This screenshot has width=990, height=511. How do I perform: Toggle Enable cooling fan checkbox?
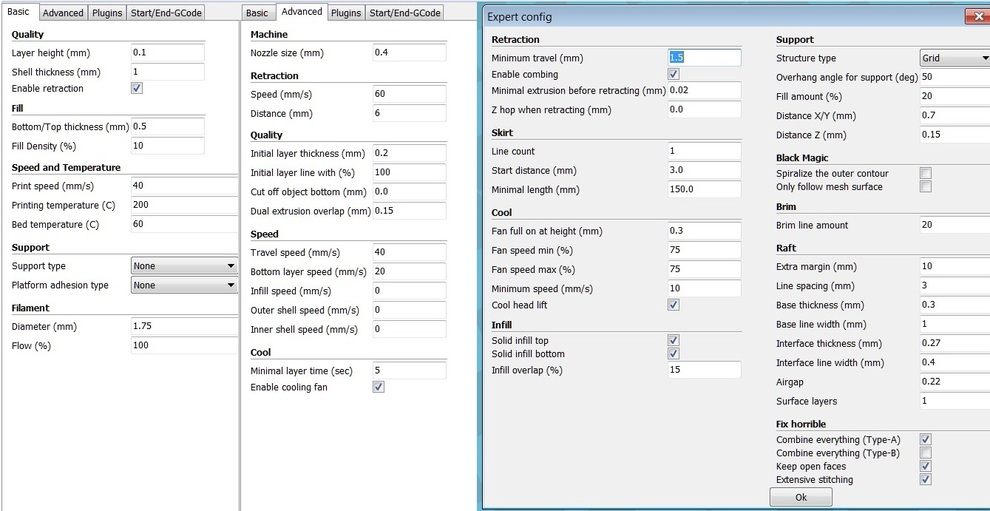tap(378, 387)
